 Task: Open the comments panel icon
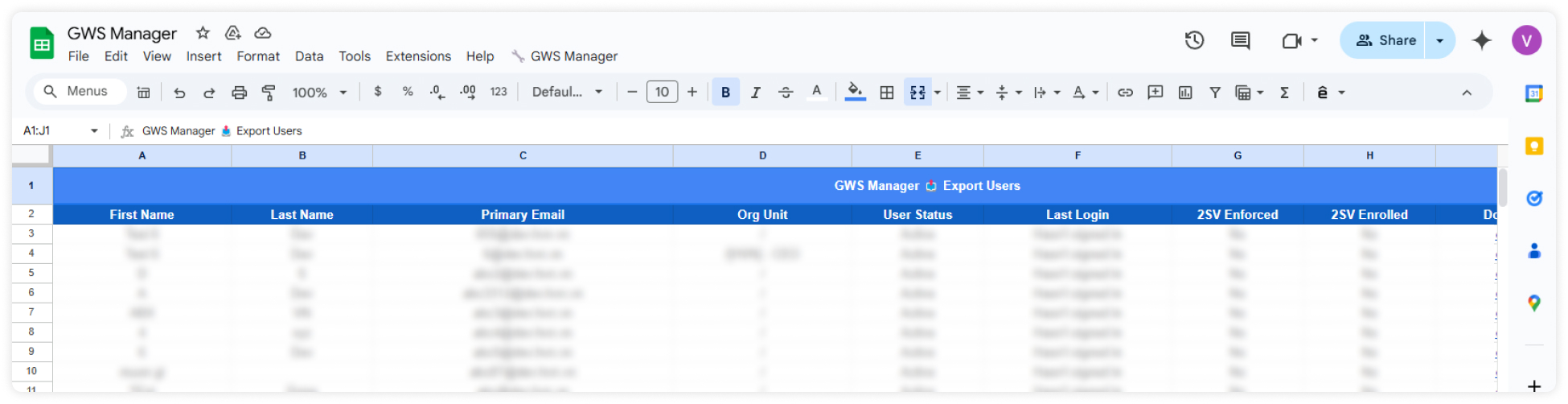1240,40
